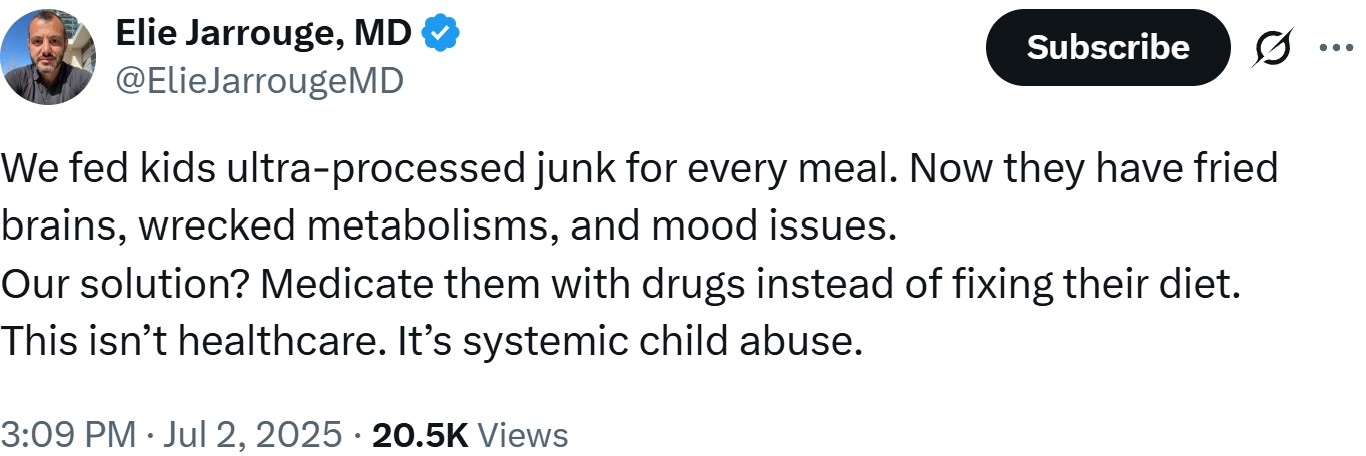Open Grok explain-this-post icon
Screen dimensions: 1366x456
click(1274, 47)
